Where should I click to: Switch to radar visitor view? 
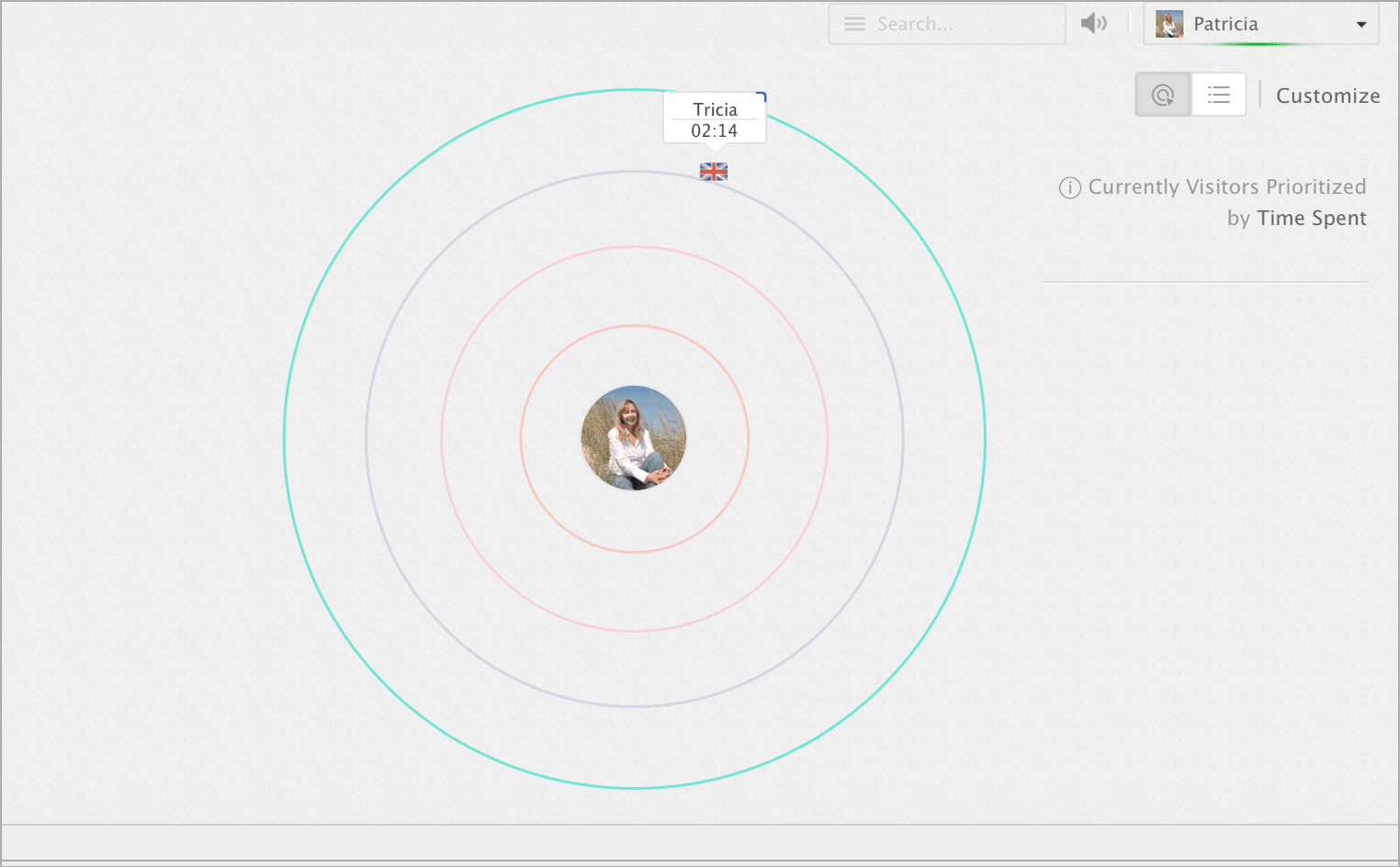[x=1163, y=95]
